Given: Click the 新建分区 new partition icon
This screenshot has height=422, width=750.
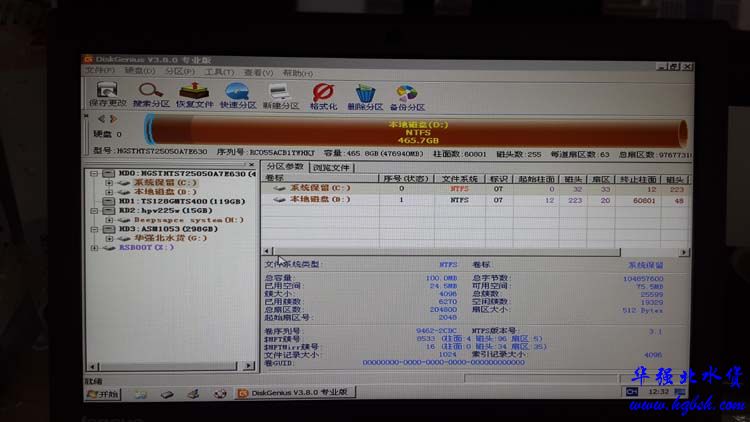Looking at the screenshot, I should [281, 96].
